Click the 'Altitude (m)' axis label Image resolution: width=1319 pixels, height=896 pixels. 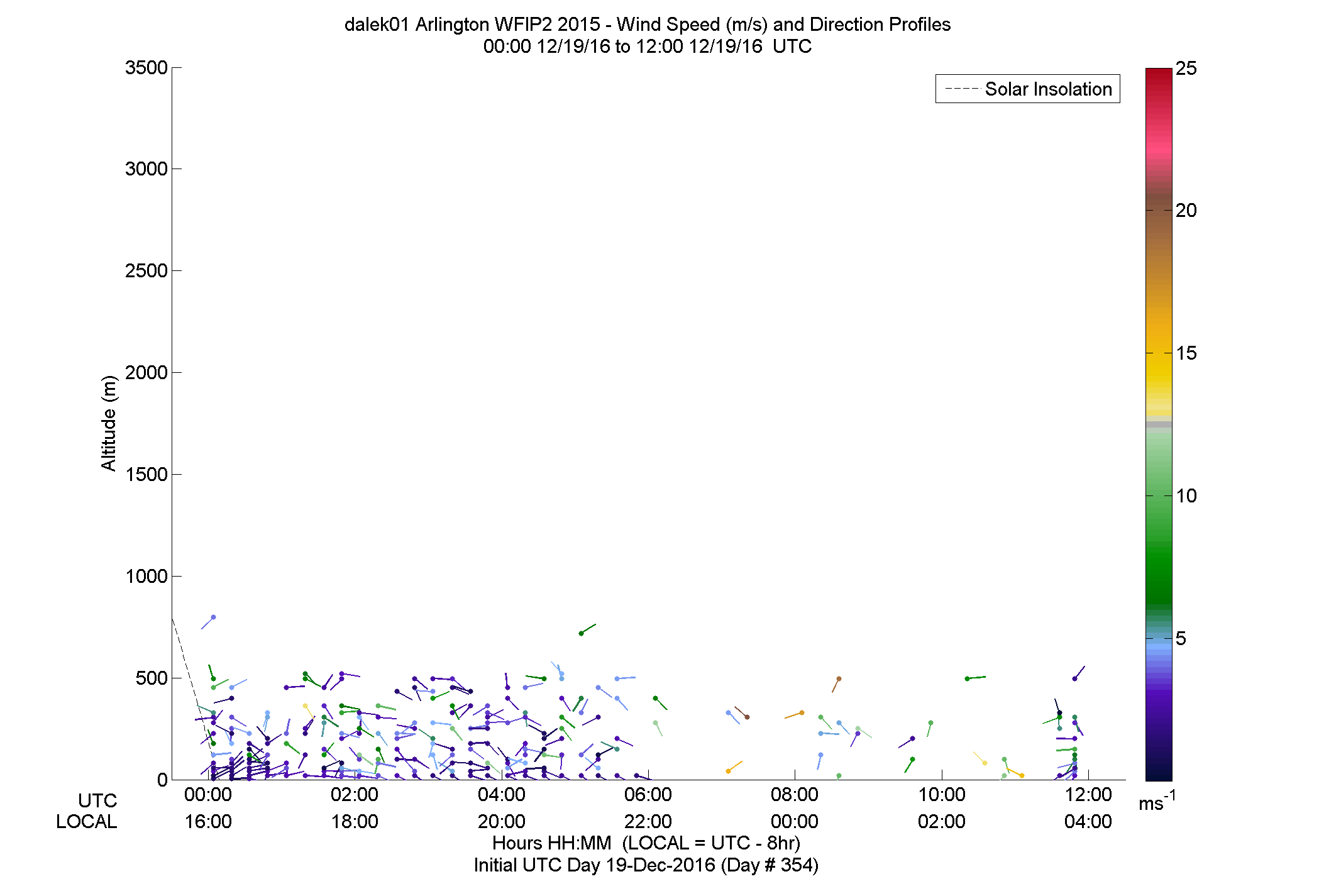tap(109, 423)
